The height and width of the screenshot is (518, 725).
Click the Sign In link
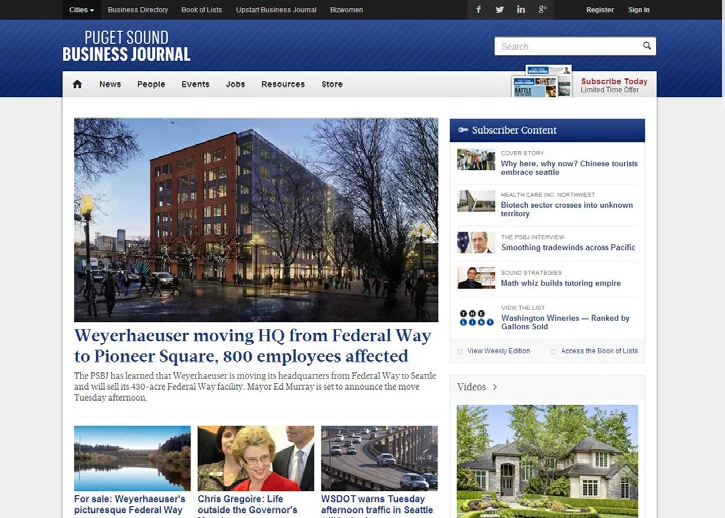[x=639, y=10]
